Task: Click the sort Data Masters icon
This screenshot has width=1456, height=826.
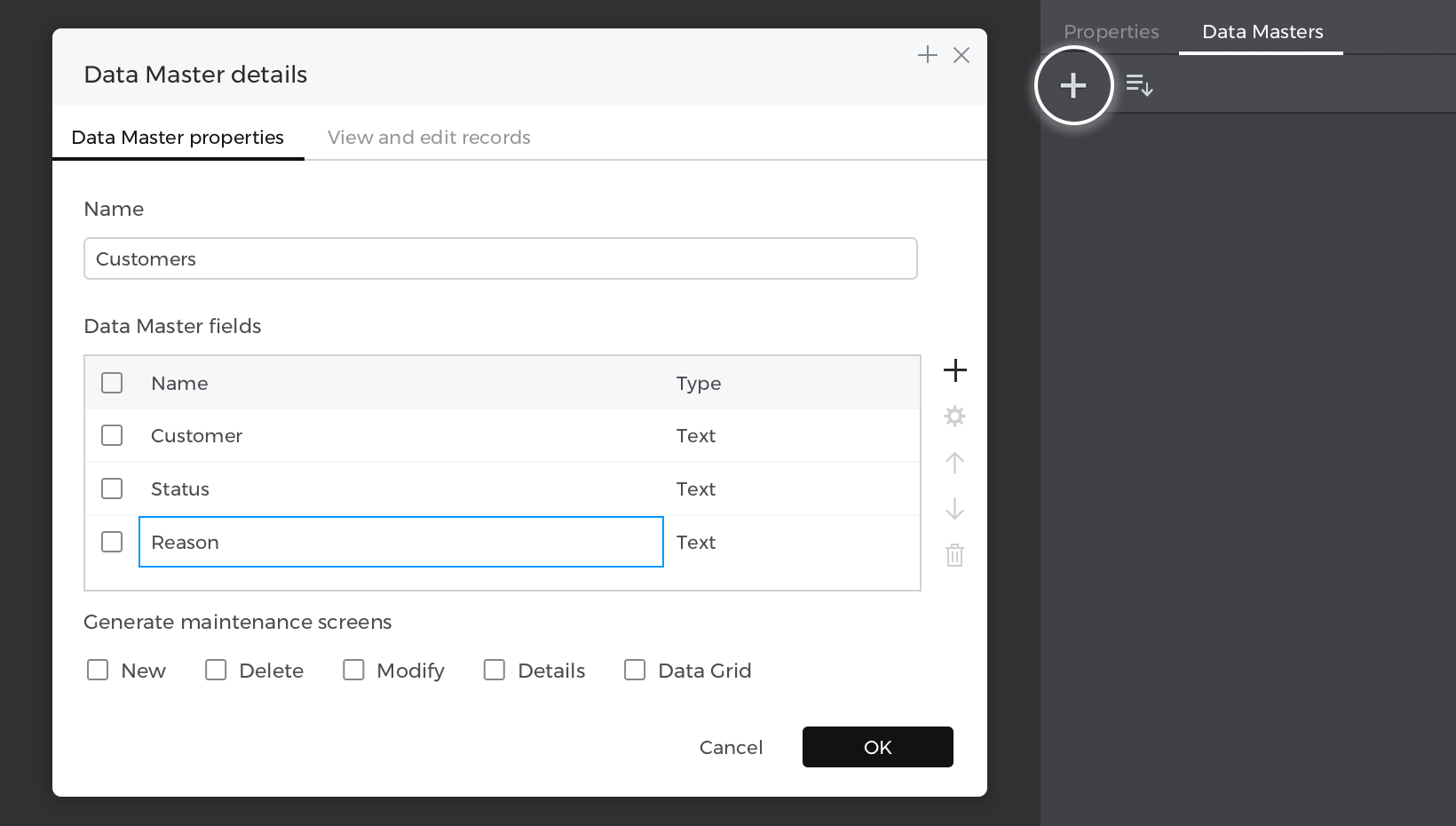Action: pos(1139,85)
